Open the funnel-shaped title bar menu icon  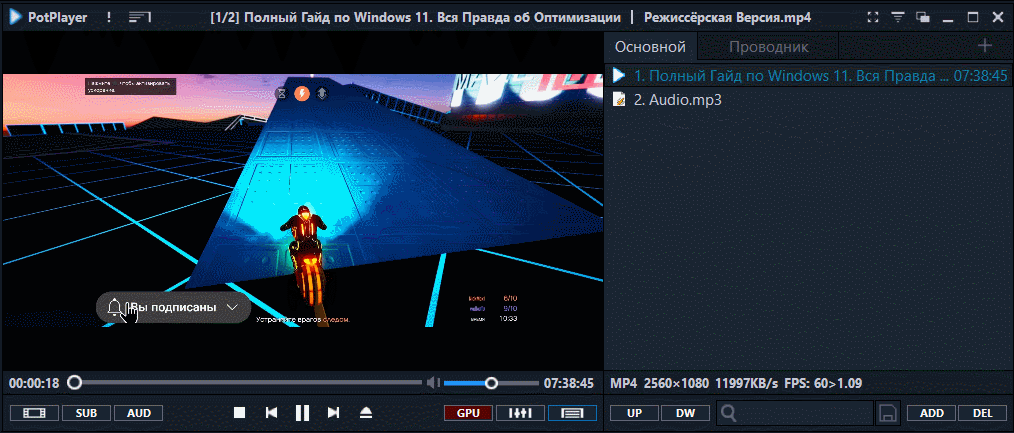[x=898, y=17]
